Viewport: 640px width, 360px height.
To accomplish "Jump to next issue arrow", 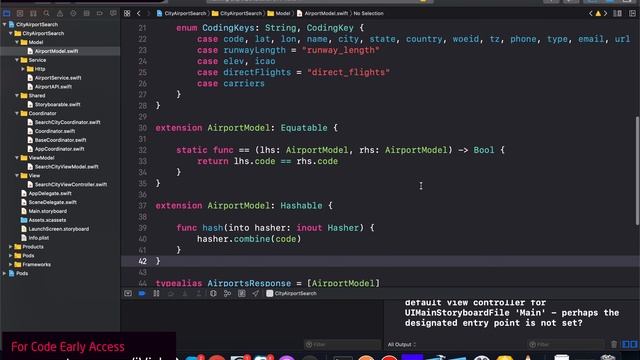I will [606, 13].
